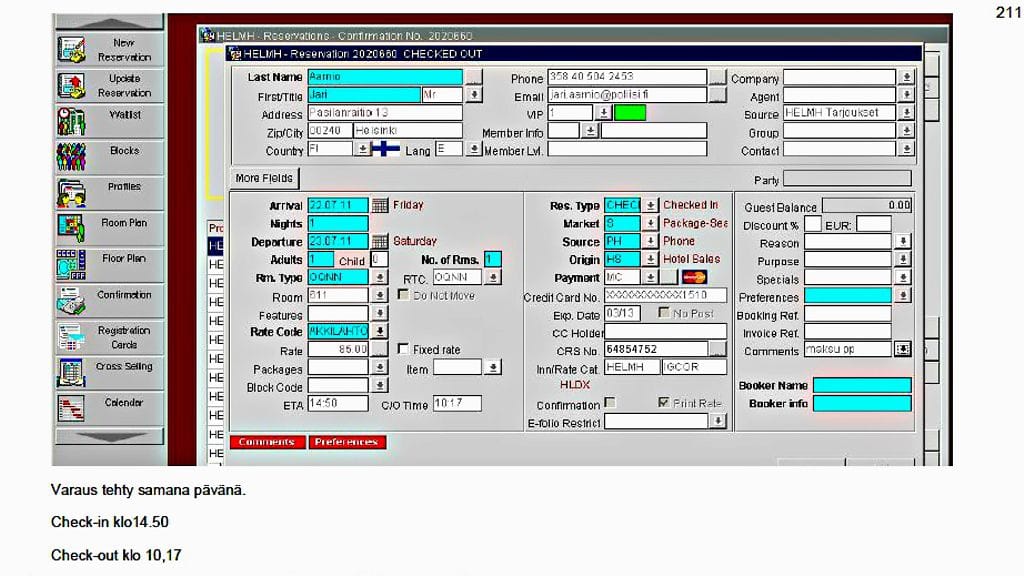1024x576 pixels.
Task: Click the lookup button beside Phone
Action: pyautogui.click(x=717, y=77)
